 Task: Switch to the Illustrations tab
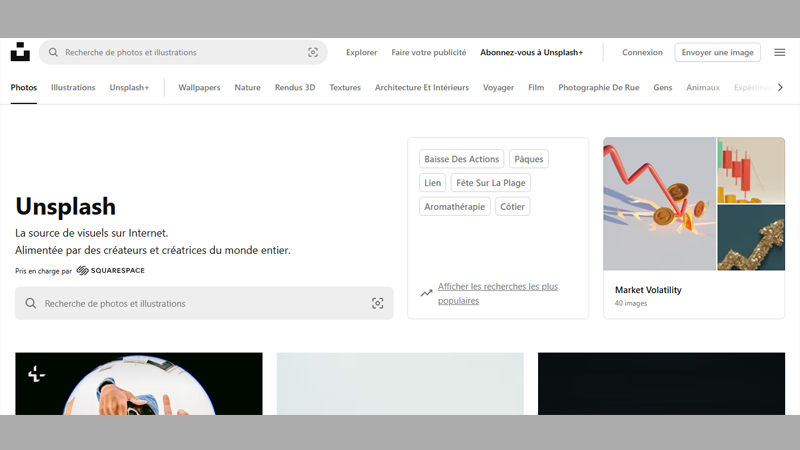pyautogui.click(x=73, y=88)
